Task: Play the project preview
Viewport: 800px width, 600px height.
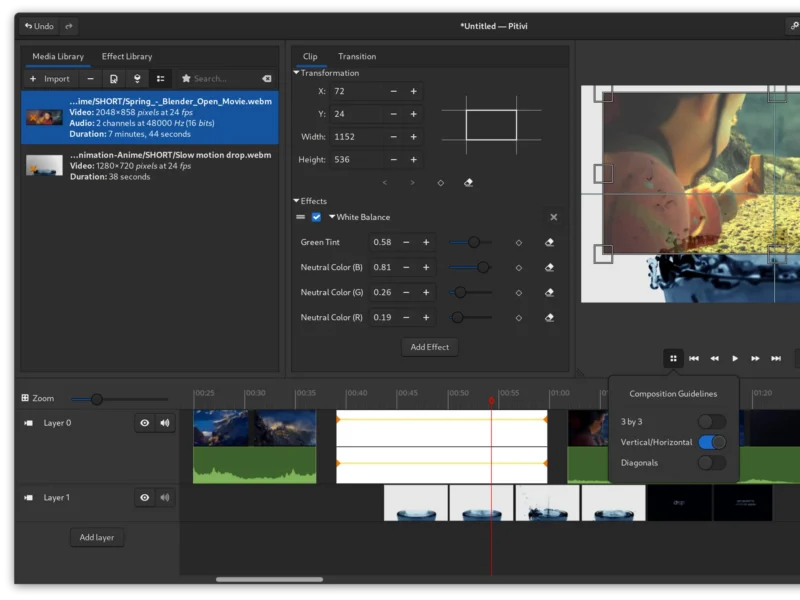Action: click(735, 358)
